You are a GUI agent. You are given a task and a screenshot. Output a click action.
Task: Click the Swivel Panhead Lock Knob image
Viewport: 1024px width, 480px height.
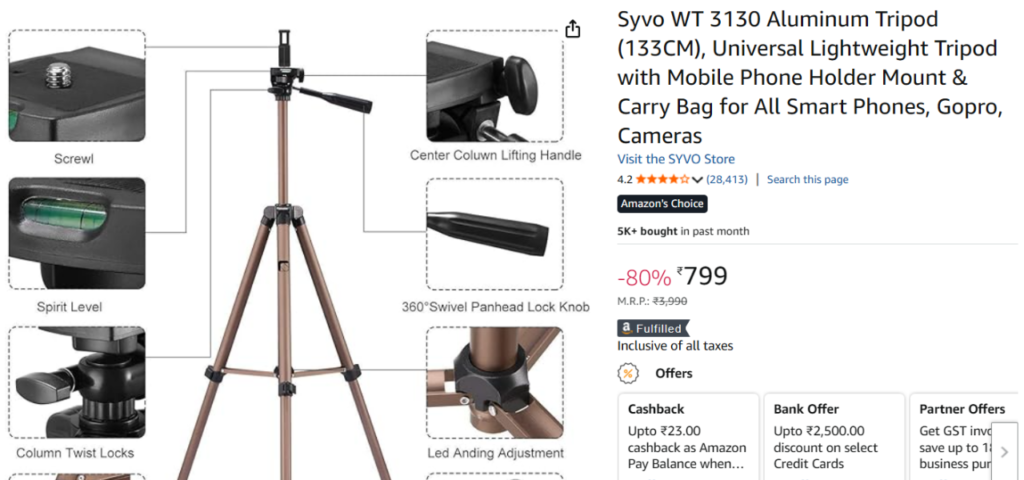pos(495,234)
